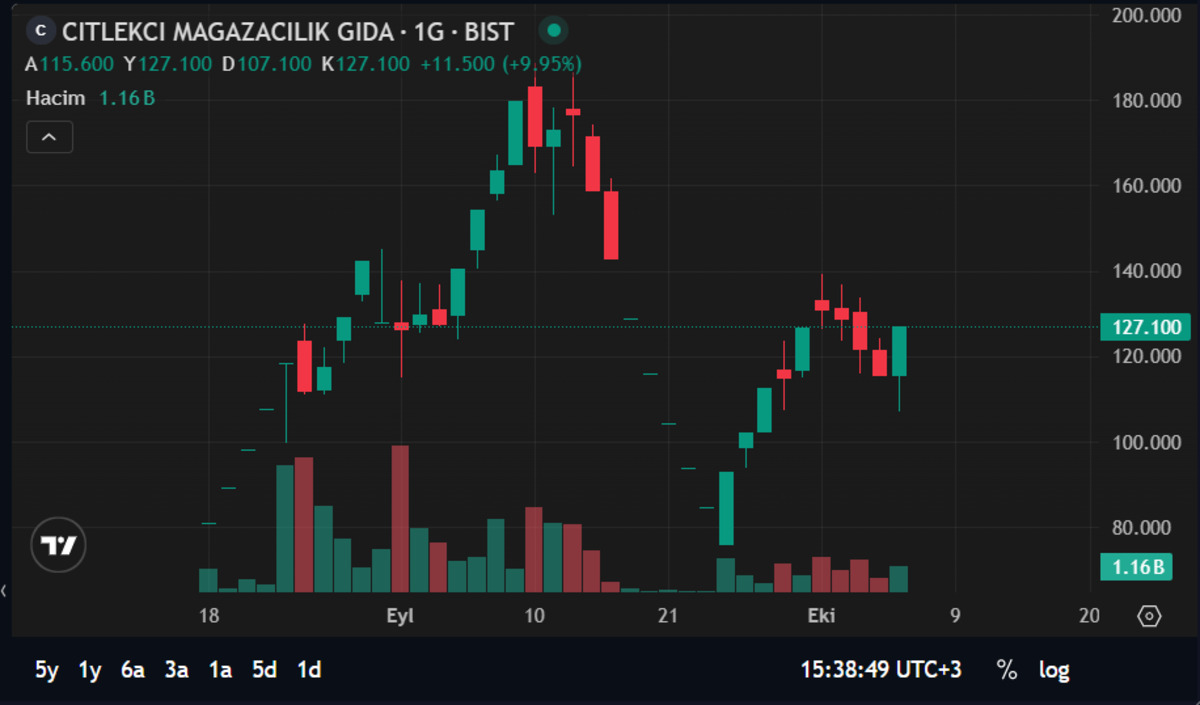The image size is (1200, 705).
Task: Click the small arrow at the left edge
Action: (x=4, y=591)
